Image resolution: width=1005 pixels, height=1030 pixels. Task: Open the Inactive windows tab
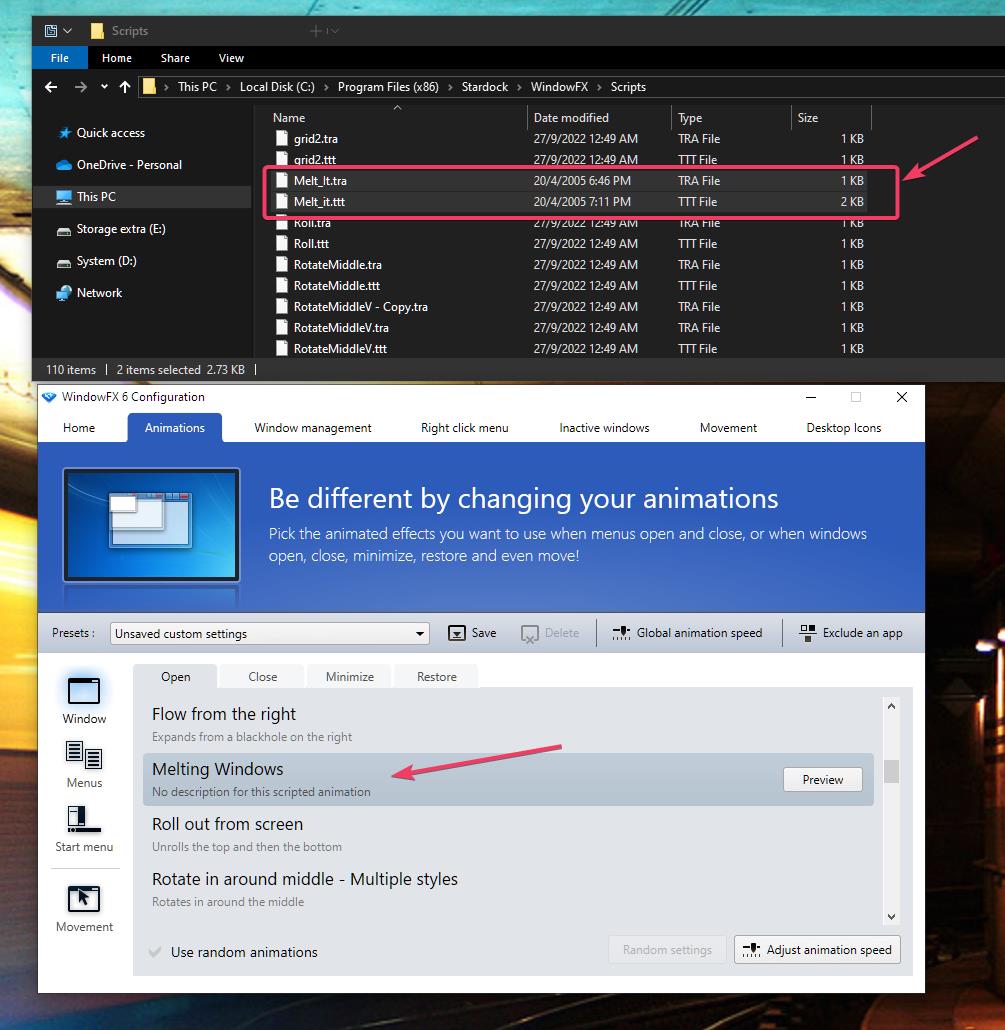click(604, 428)
